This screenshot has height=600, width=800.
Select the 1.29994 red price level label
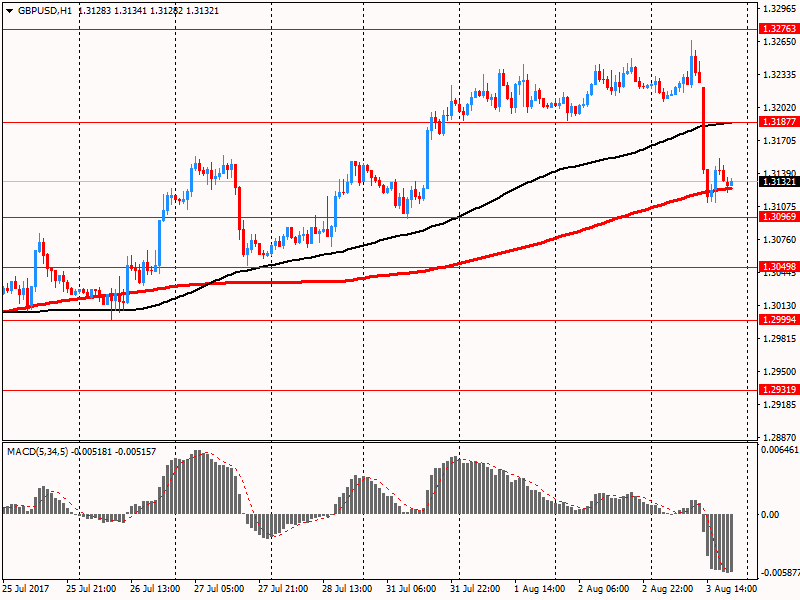click(779, 320)
